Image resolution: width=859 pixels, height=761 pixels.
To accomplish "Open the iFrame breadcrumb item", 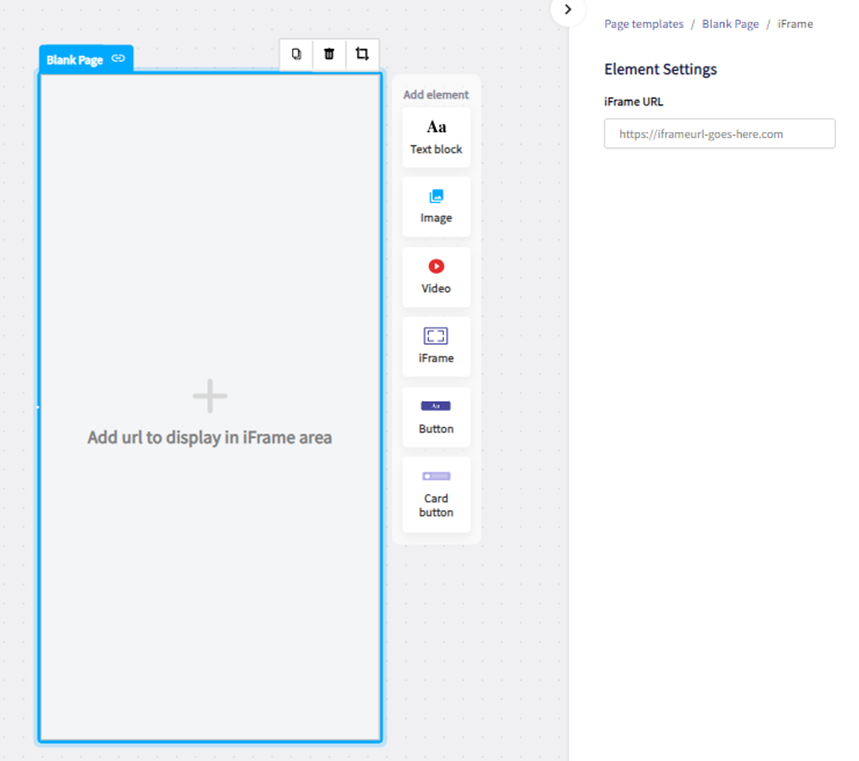I will [795, 23].
